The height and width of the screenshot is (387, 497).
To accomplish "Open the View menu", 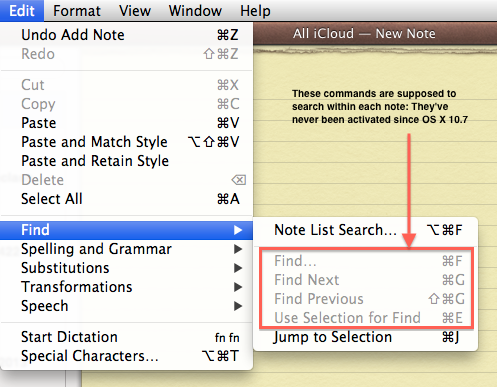I will tap(135, 11).
